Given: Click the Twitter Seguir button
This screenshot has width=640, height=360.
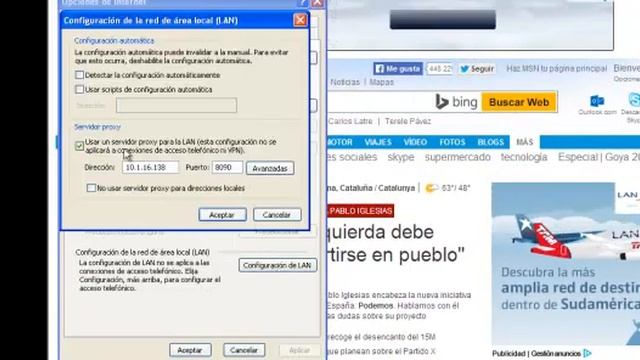Looking at the screenshot, I should pyautogui.click(x=477, y=69).
